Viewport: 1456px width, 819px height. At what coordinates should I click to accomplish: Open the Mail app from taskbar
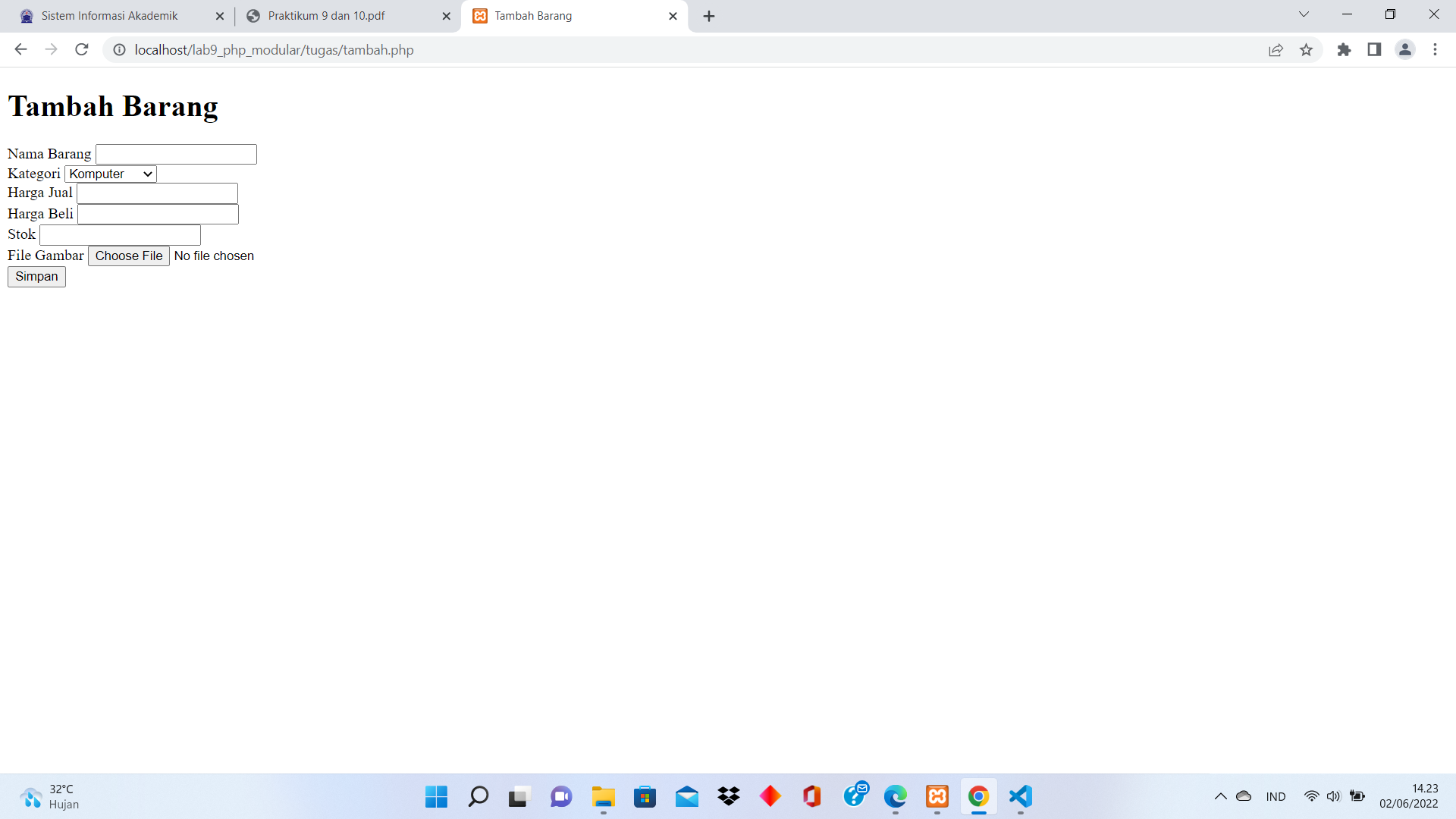pos(687,796)
